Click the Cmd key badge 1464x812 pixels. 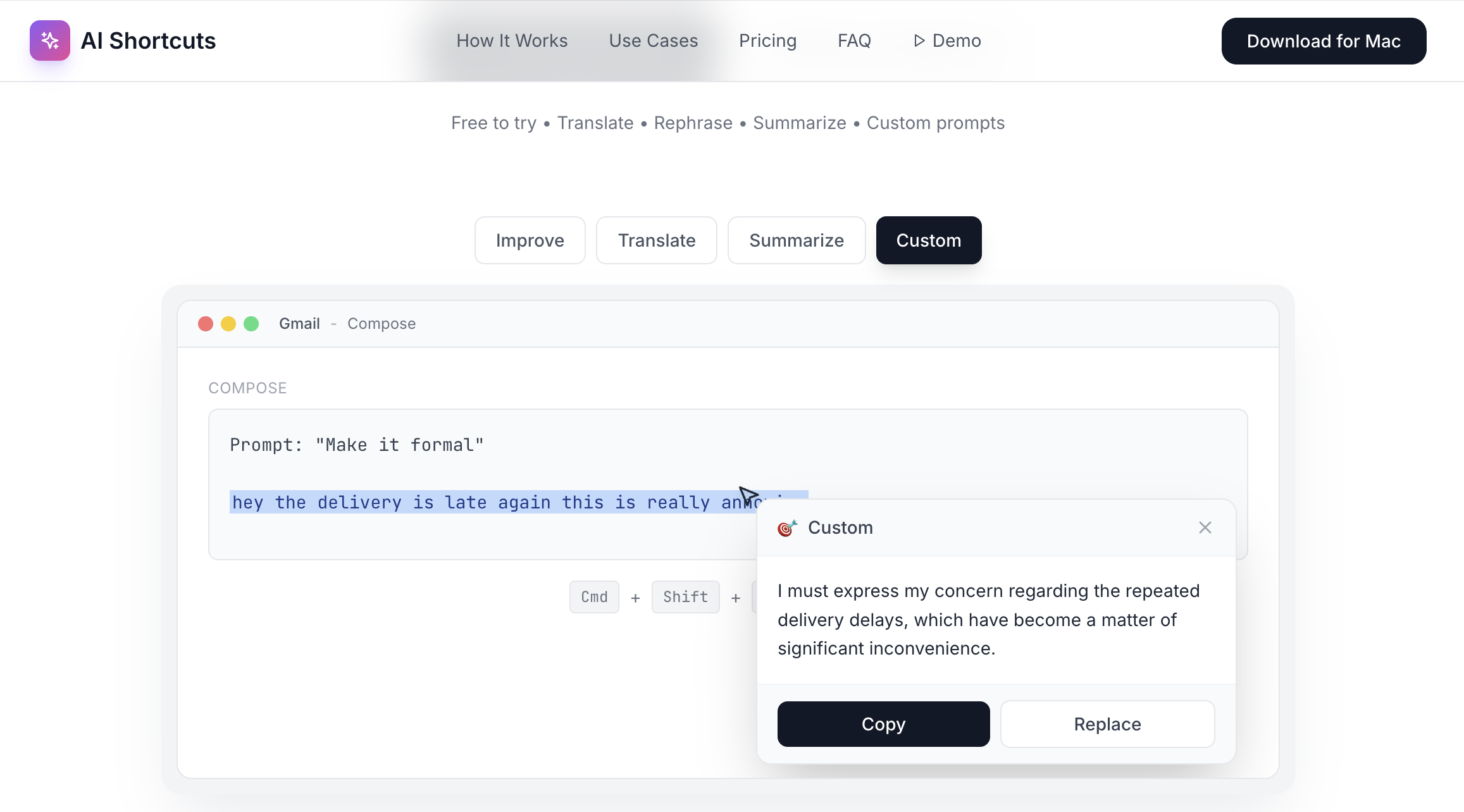[593, 596]
